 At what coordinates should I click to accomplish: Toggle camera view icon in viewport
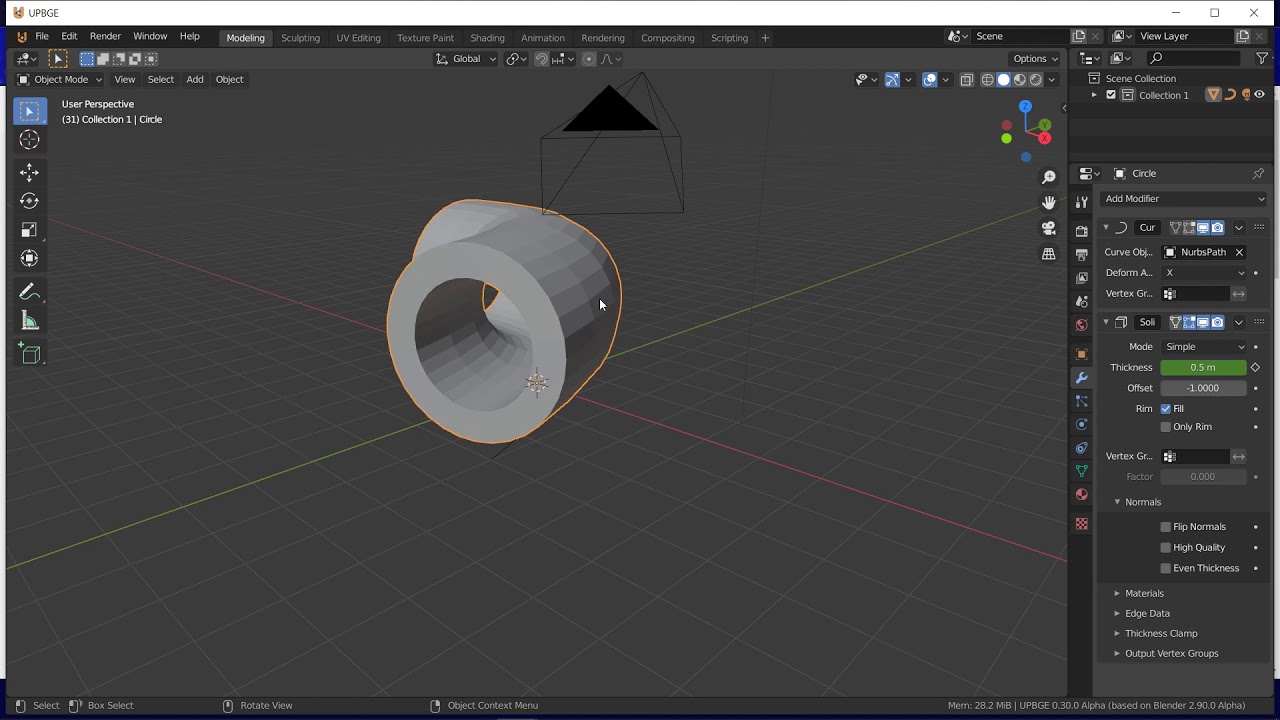tap(1049, 228)
